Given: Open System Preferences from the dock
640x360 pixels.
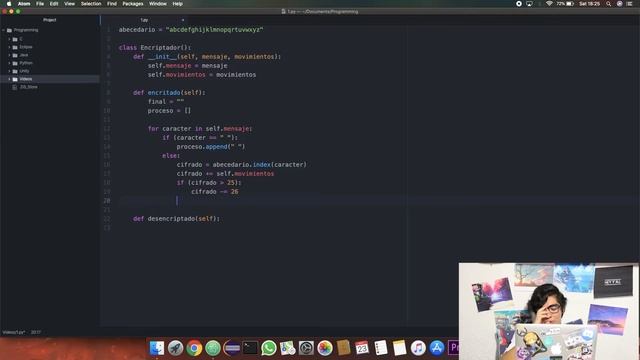Looking at the screenshot, I should [x=306, y=348].
